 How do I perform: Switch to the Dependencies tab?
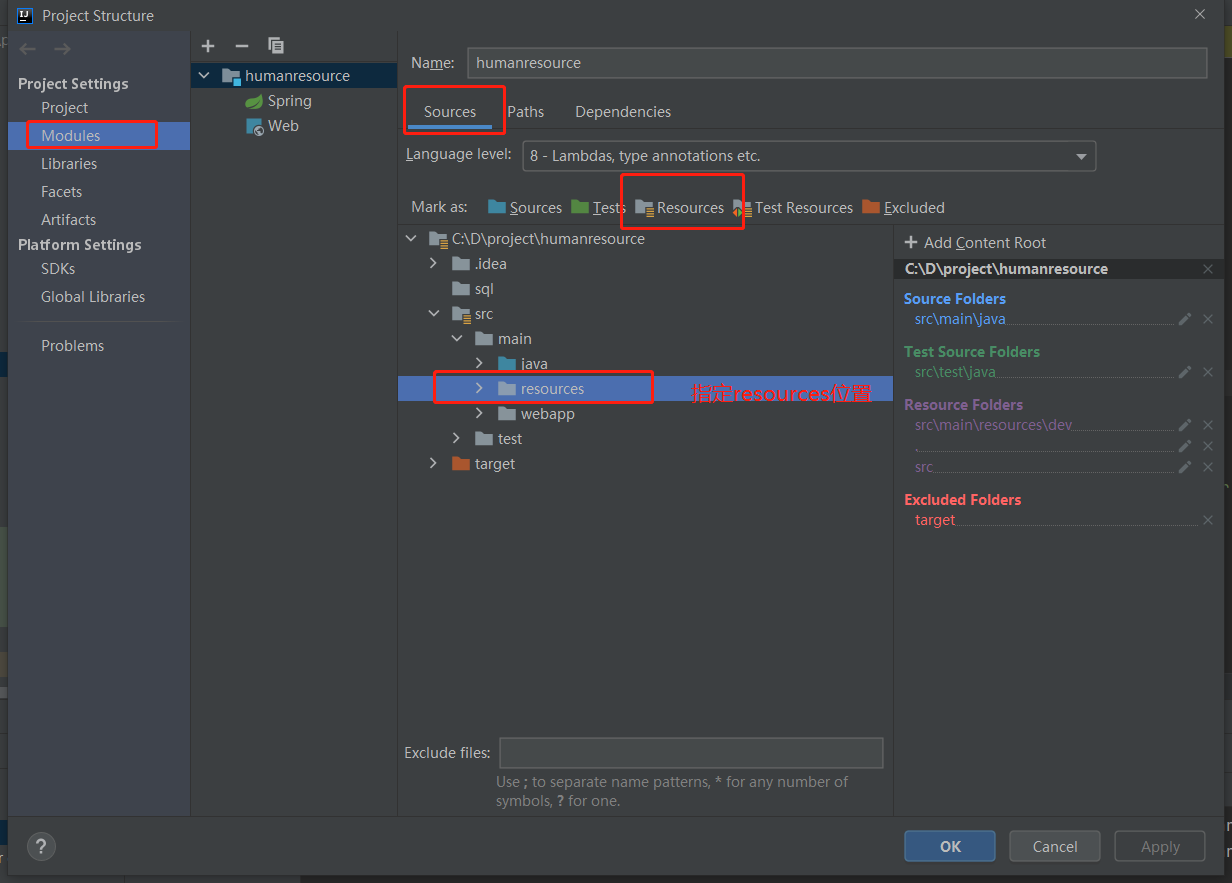[622, 111]
